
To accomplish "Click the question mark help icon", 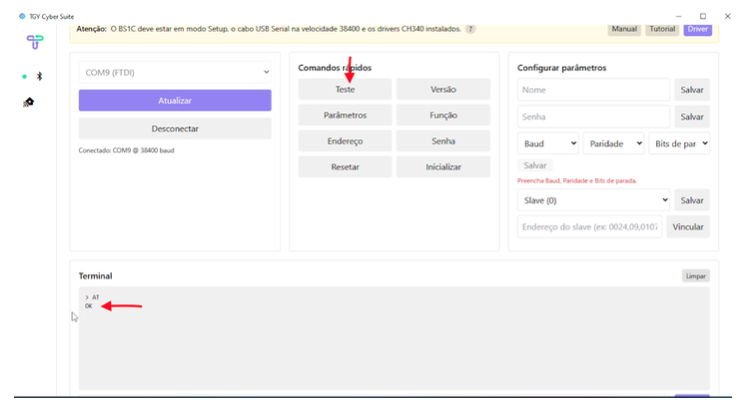I will coord(470,29).
